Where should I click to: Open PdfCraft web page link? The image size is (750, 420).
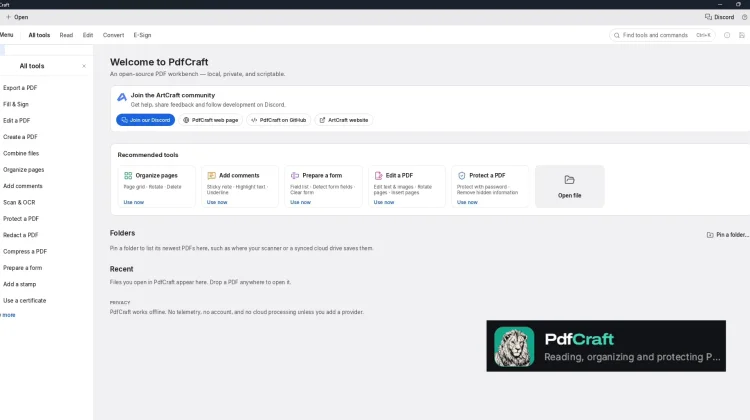(x=210, y=120)
